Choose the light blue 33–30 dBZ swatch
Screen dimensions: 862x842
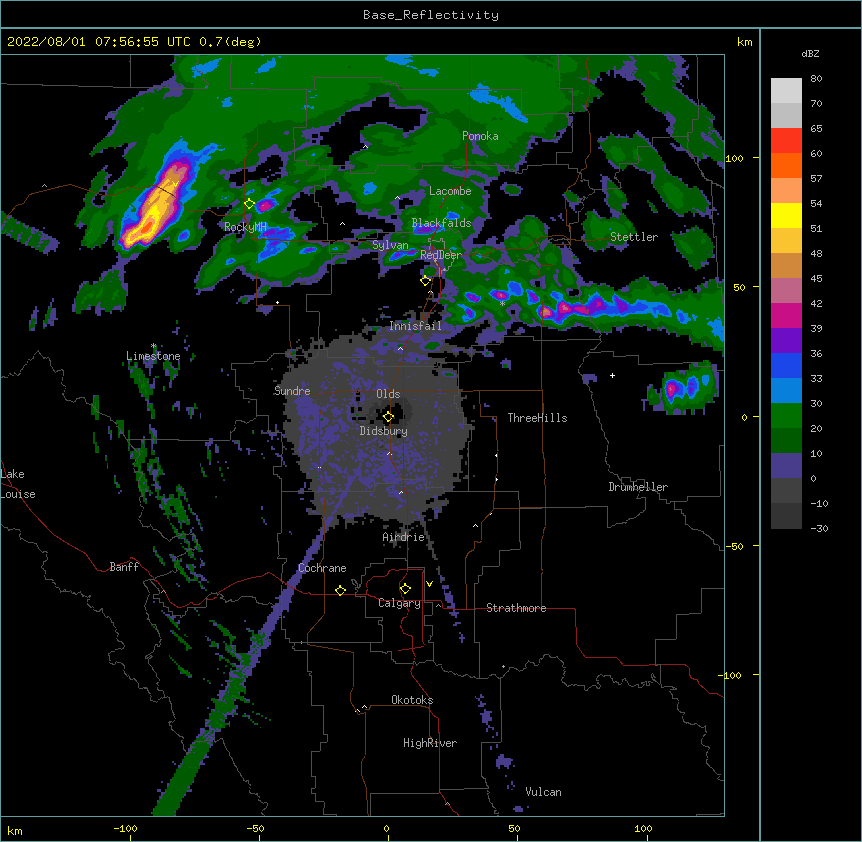(786, 391)
